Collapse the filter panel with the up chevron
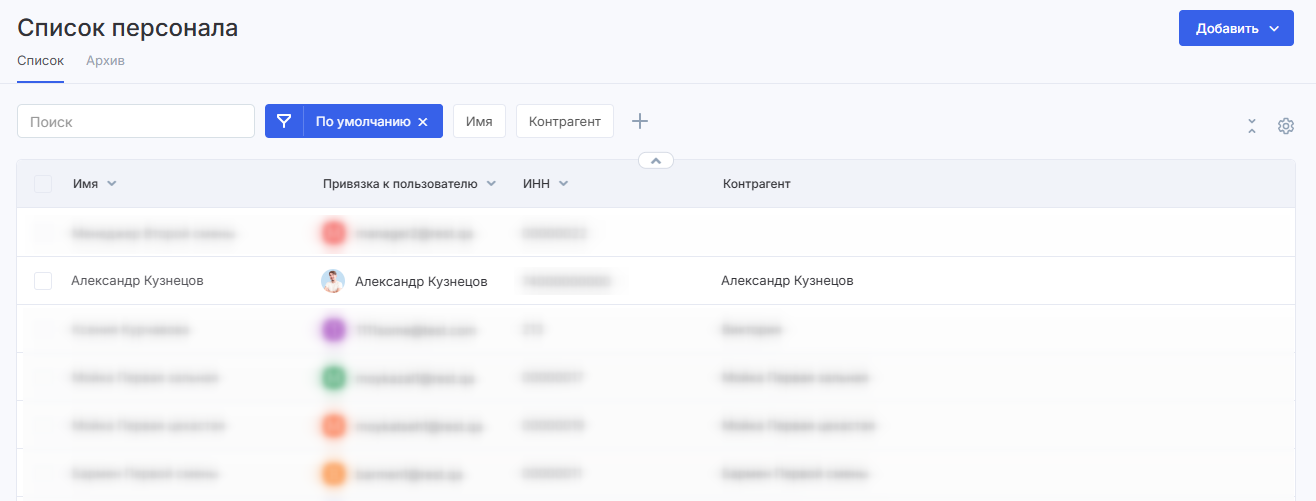This screenshot has width=1316, height=501. (656, 160)
